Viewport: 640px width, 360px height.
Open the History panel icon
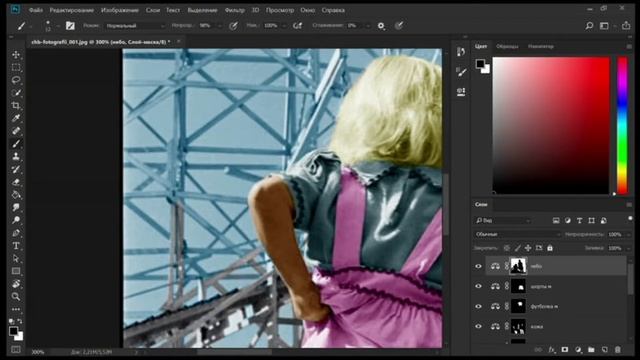click(461, 51)
